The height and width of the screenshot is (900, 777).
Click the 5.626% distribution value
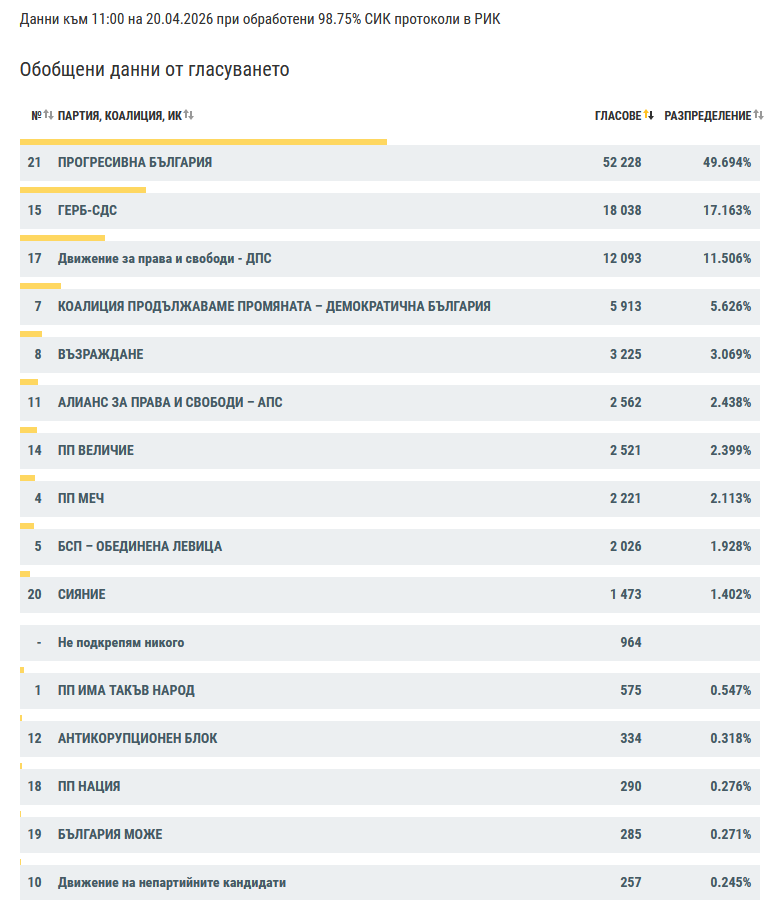(x=730, y=306)
